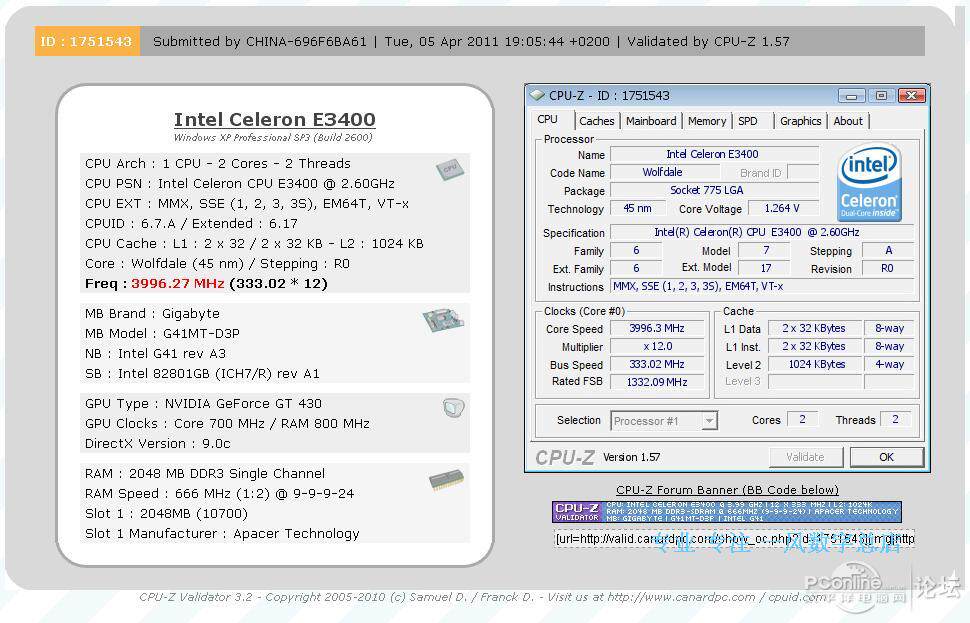Click the Validate button
970x623 pixels.
click(805, 457)
